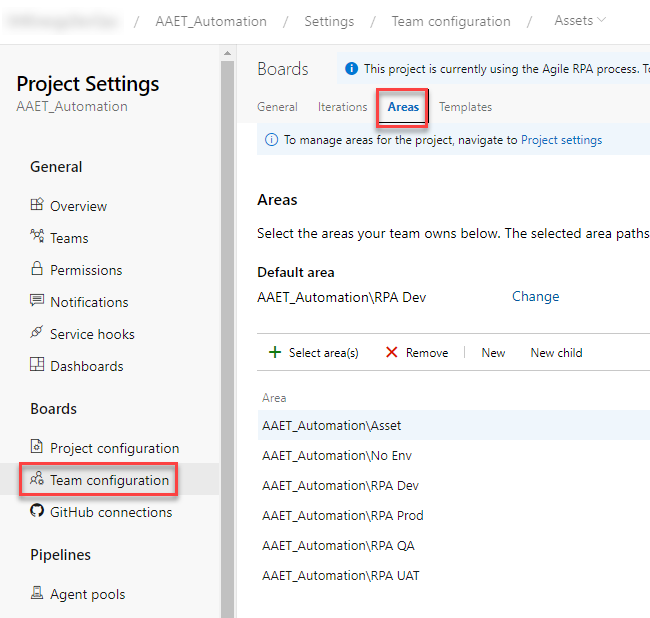
Task: Click the Change default area link
Action: pyautogui.click(x=536, y=296)
